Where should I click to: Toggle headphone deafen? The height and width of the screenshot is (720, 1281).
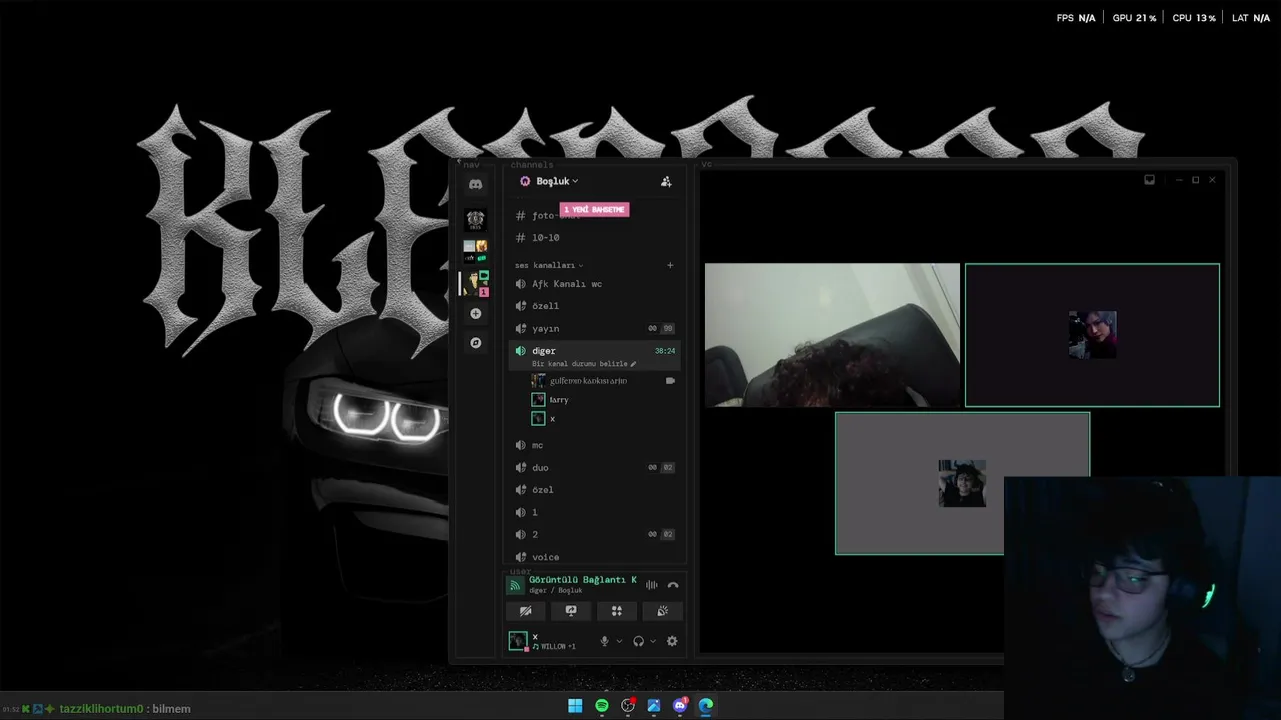638,641
